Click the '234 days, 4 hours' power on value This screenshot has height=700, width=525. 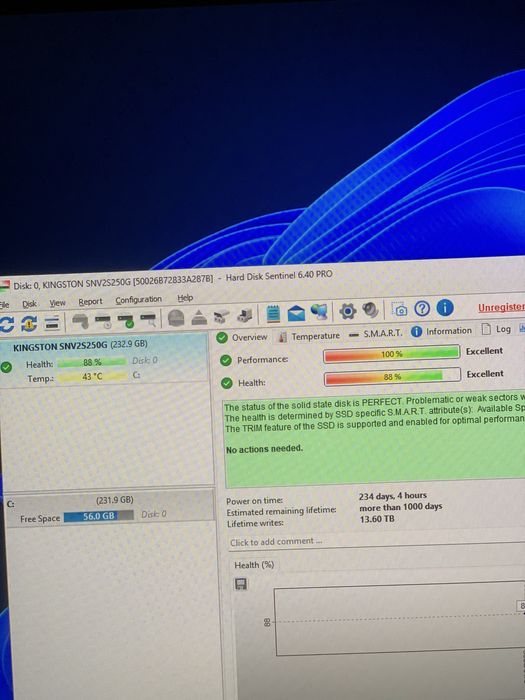point(392,496)
